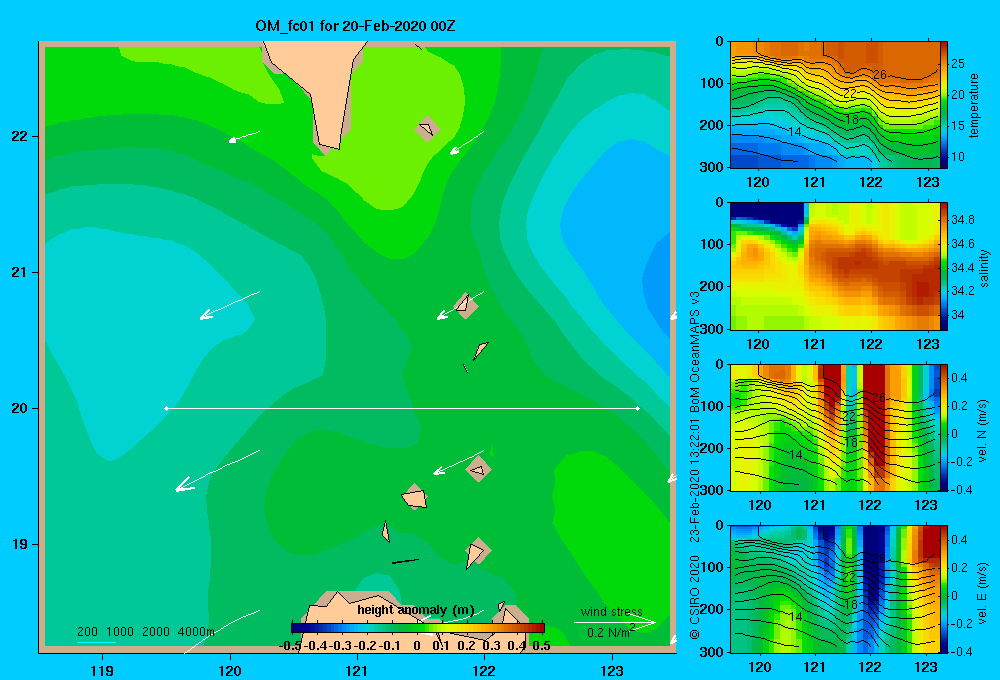Image resolution: width=1000 pixels, height=680 pixels.
Task: Click the 'salinity' color bar label
Action: tap(984, 268)
